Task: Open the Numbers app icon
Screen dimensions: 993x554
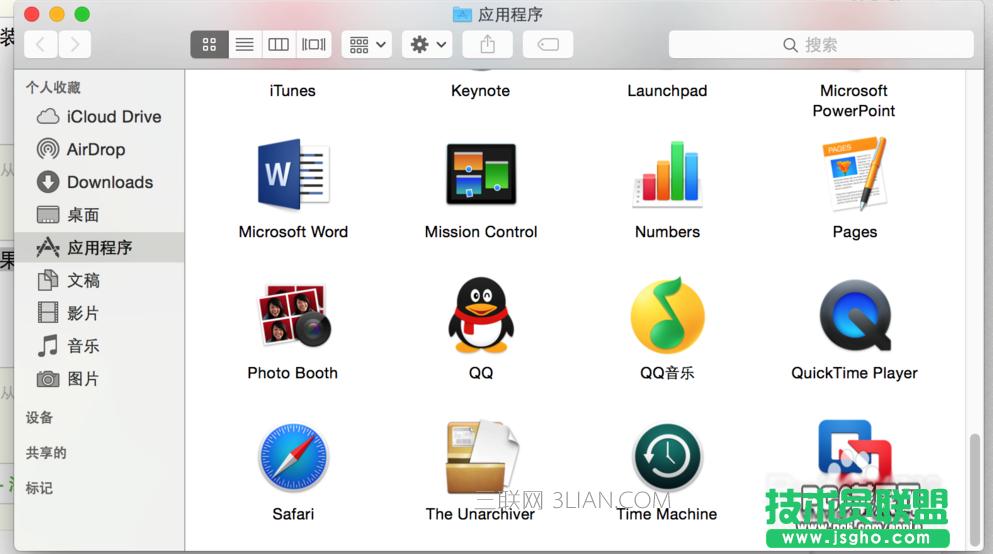Action: (667, 175)
